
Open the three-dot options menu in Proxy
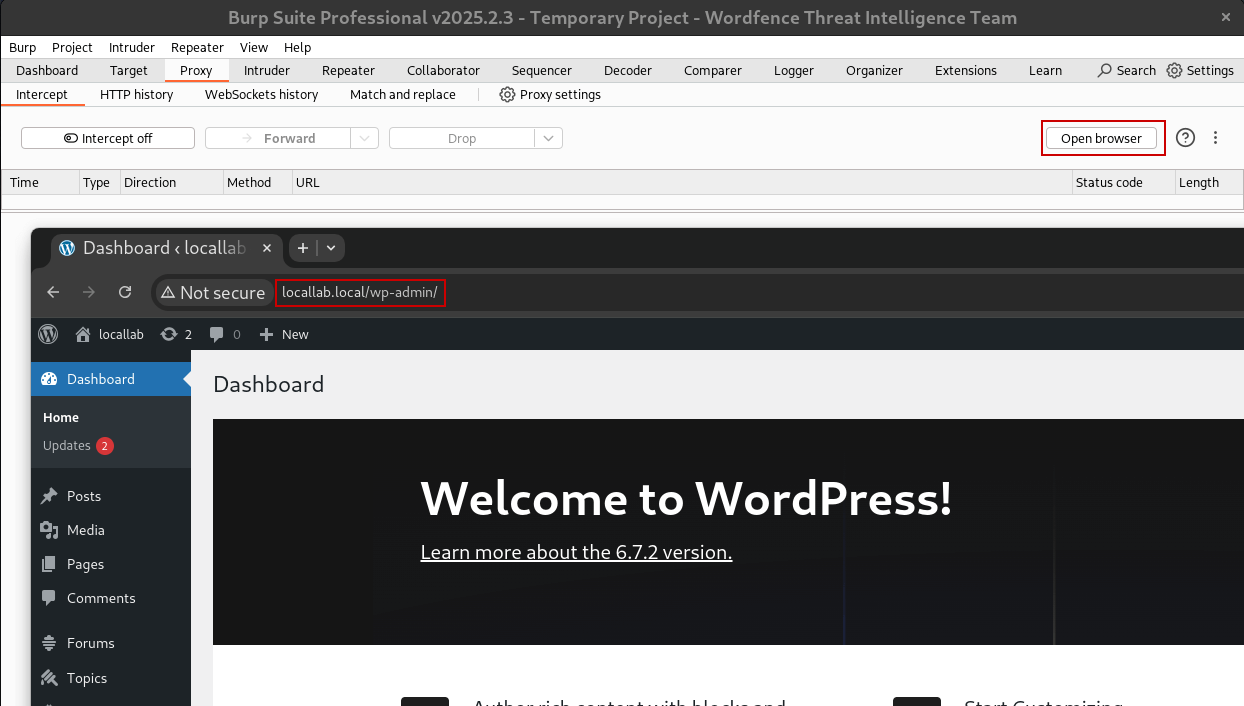pyautogui.click(x=1216, y=138)
